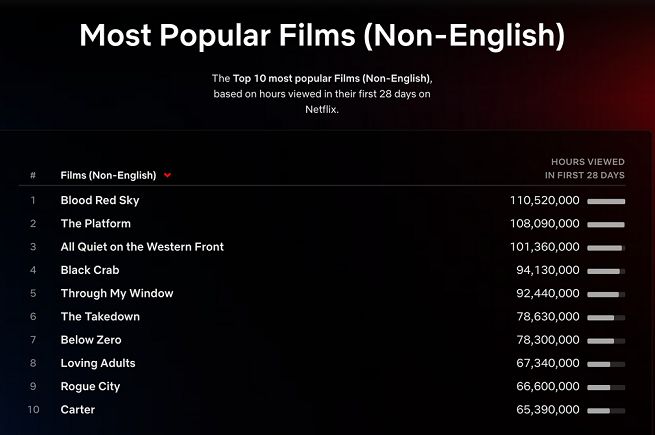Click the Blood Red Sky film title
The width and height of the screenshot is (655, 435).
tap(100, 200)
